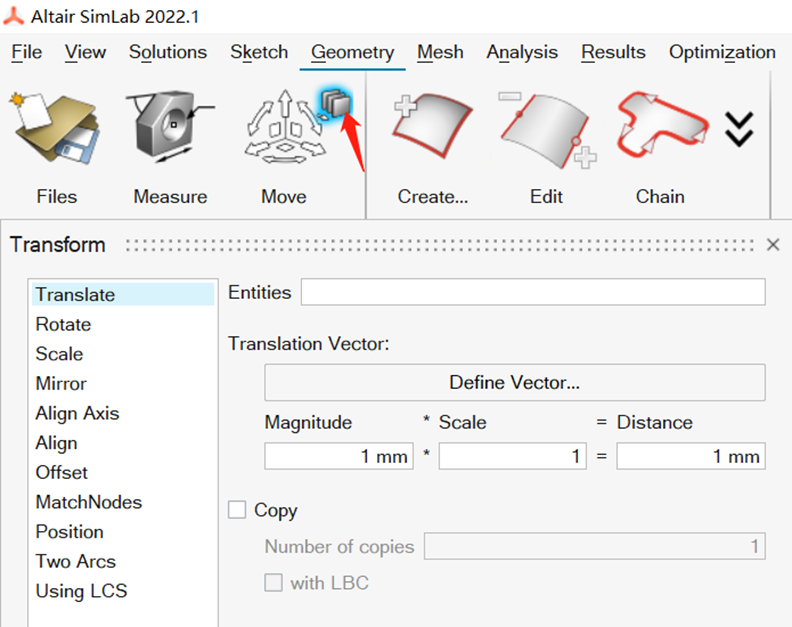Expand more ribbon tools with double chevron
792x627 pixels.
pyautogui.click(x=739, y=129)
